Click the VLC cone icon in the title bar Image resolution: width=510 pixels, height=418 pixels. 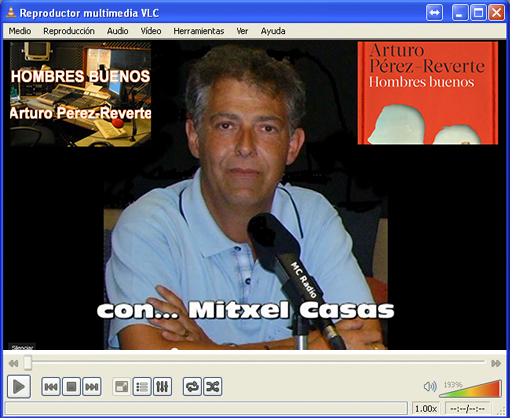pos(11,13)
